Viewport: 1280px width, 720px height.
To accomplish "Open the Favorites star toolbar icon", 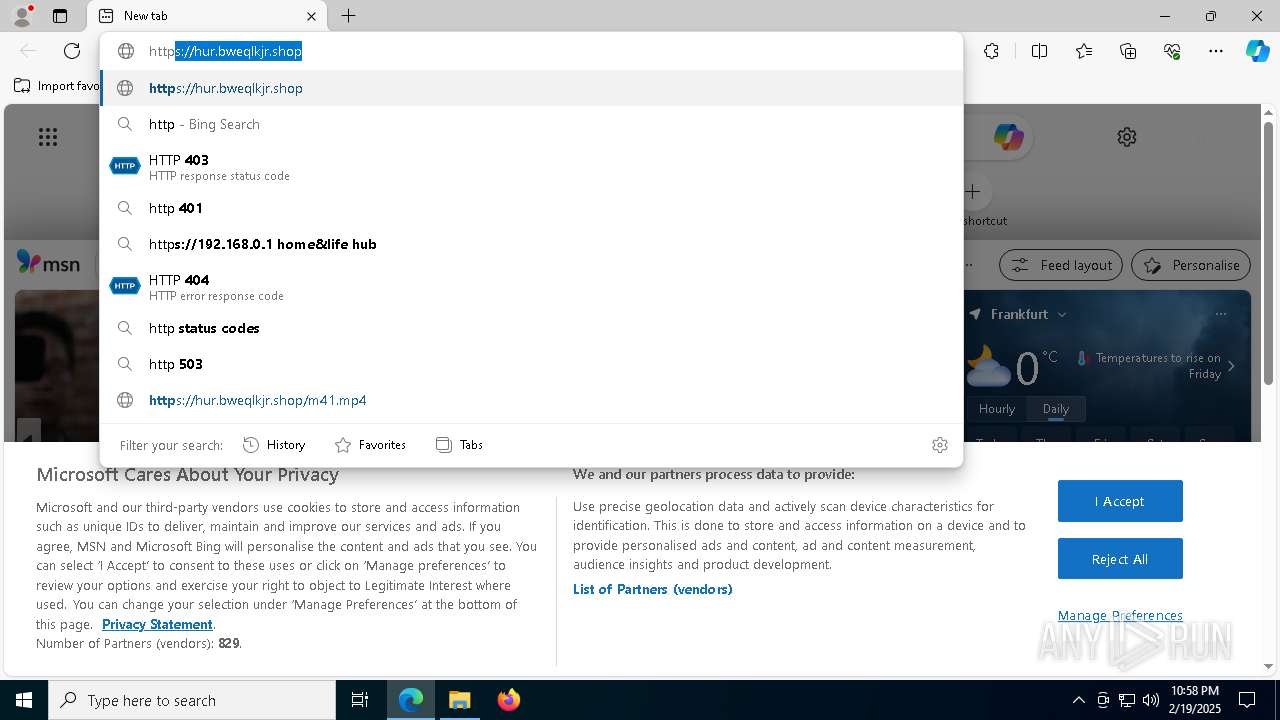I will click(x=1084, y=51).
